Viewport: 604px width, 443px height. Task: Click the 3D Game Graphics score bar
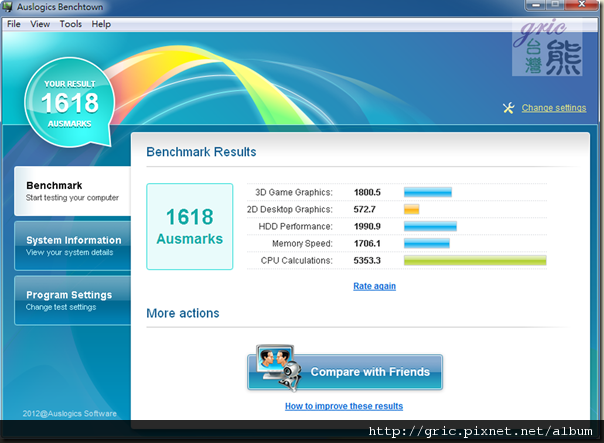(x=428, y=192)
